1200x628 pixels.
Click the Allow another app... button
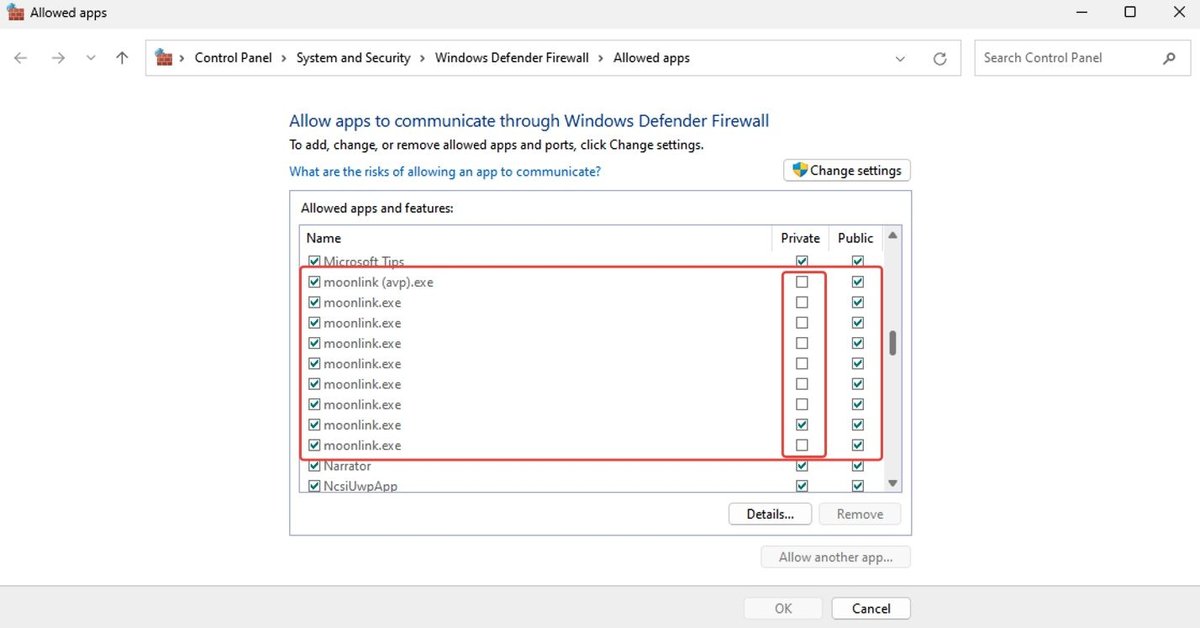click(836, 557)
